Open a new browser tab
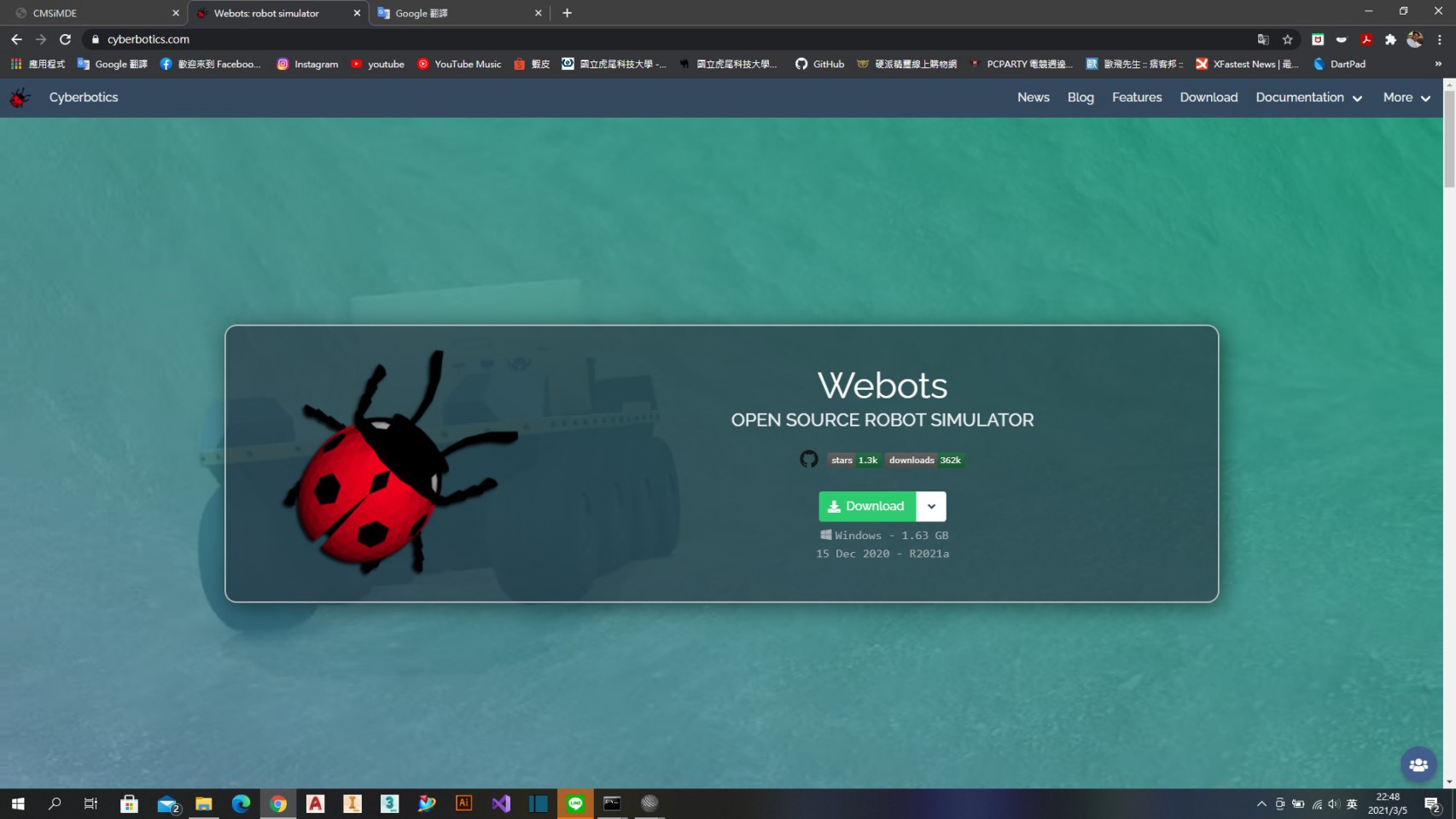This screenshot has width=1456, height=819. [568, 13]
